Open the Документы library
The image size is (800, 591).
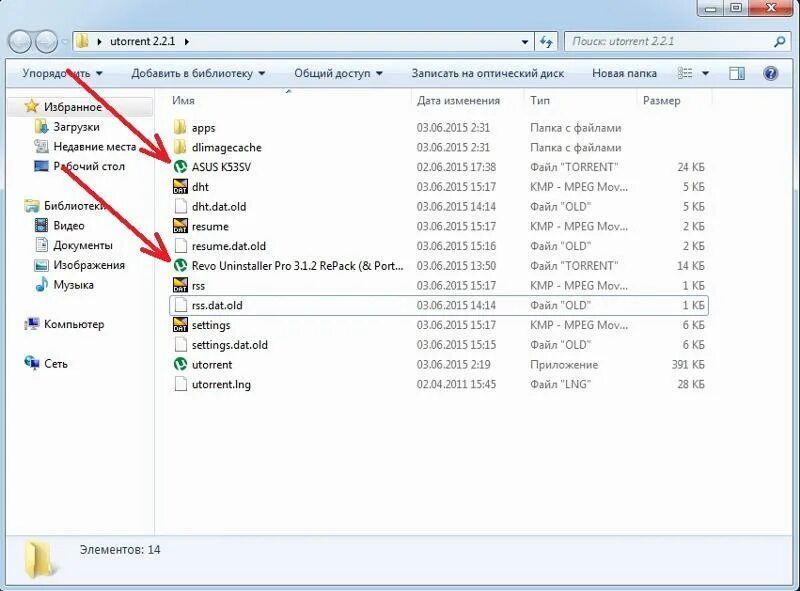83,245
